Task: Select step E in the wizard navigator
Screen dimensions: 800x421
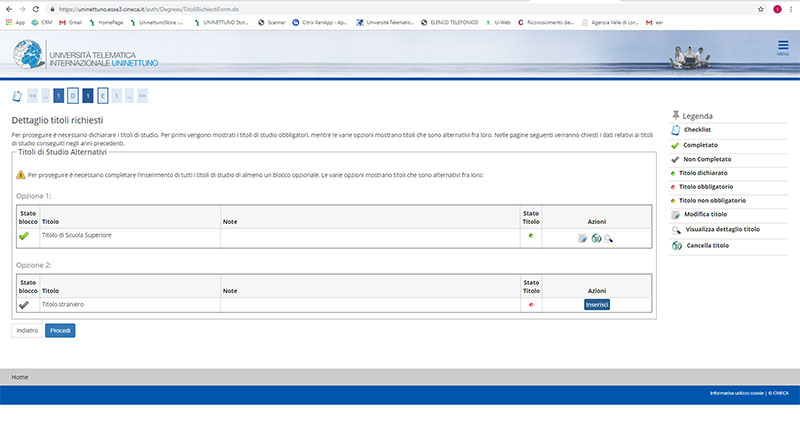Action: pyautogui.click(x=102, y=96)
